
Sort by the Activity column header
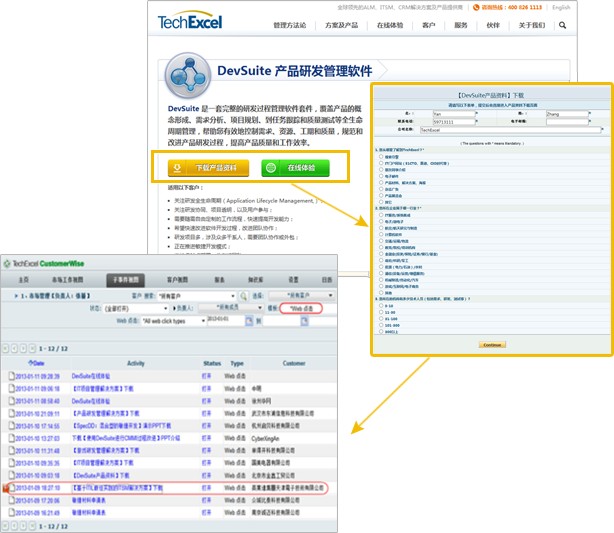click(136, 363)
